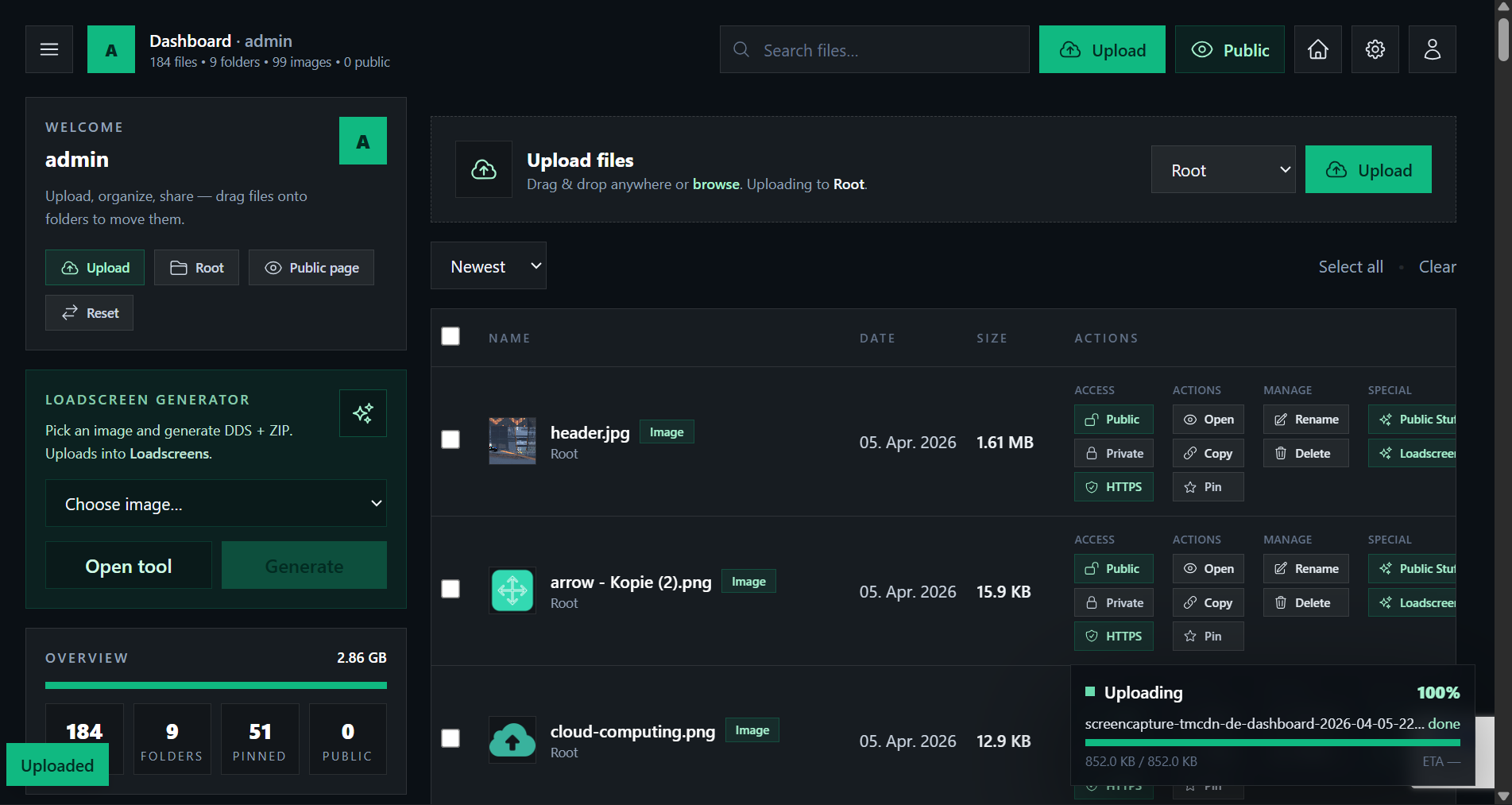Screen dimensions: 1512x805
Task: Select the cloud-computing.png checkbox
Action: (451, 738)
